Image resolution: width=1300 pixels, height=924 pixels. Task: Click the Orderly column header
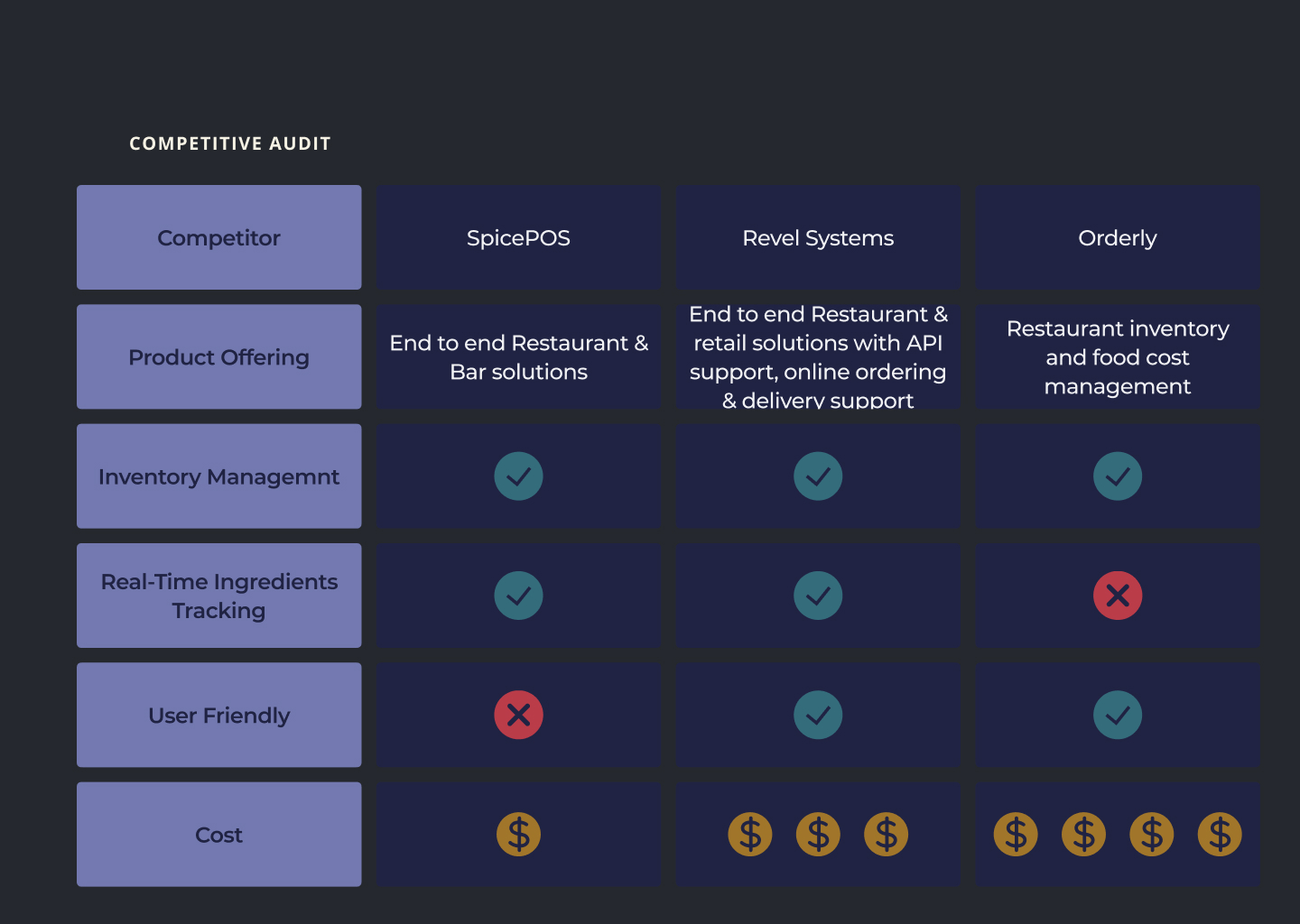(1118, 238)
